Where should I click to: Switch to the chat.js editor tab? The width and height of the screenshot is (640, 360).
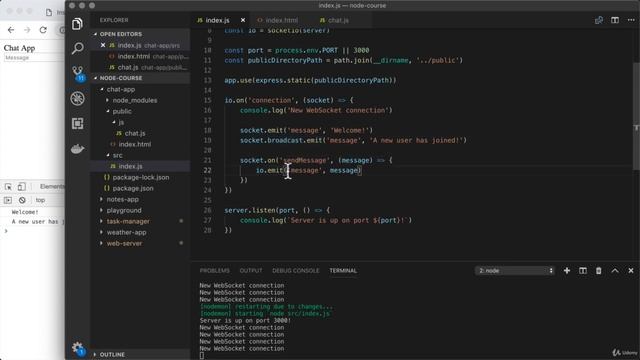pyautogui.click(x=338, y=20)
